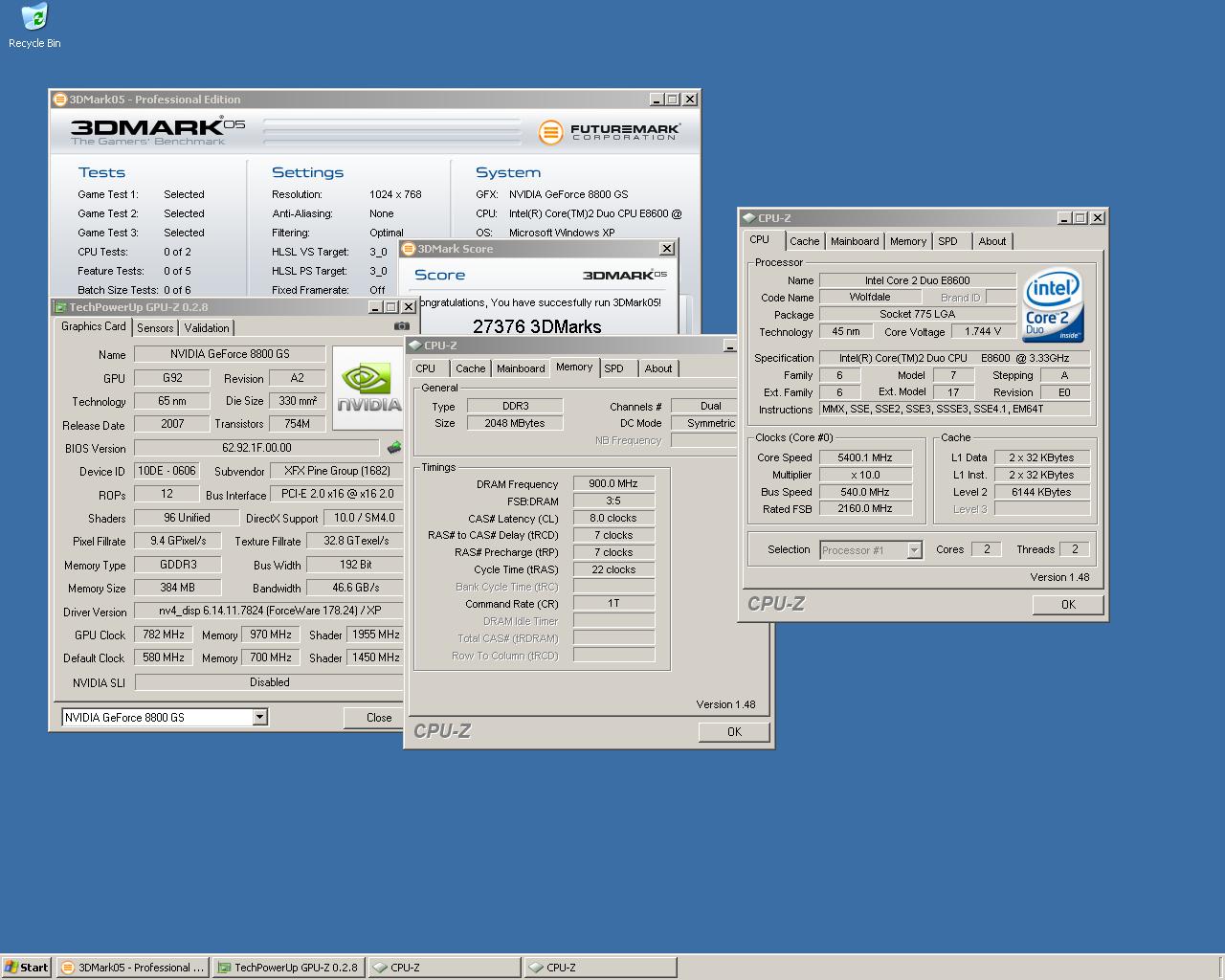Click the Rated FSB value 2160.0 MHz
The width and height of the screenshot is (1225, 980).
(x=864, y=508)
